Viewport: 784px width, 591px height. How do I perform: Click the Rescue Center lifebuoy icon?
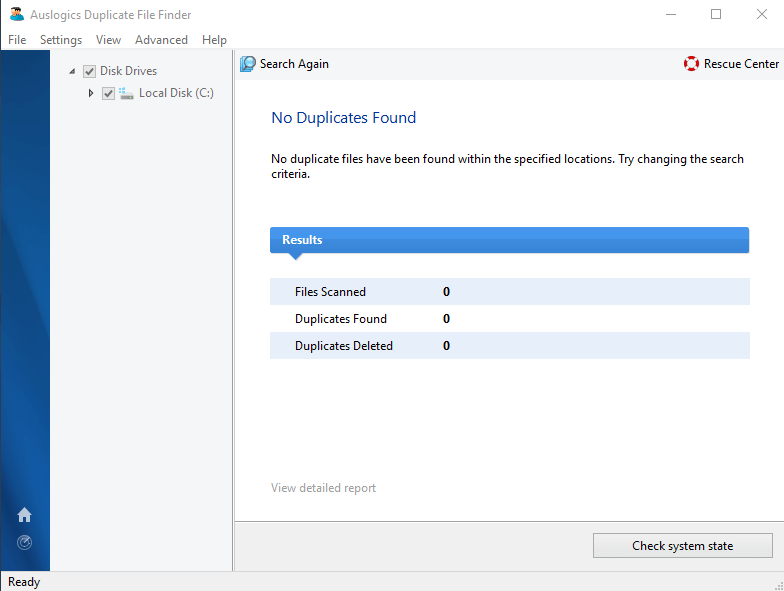(691, 64)
